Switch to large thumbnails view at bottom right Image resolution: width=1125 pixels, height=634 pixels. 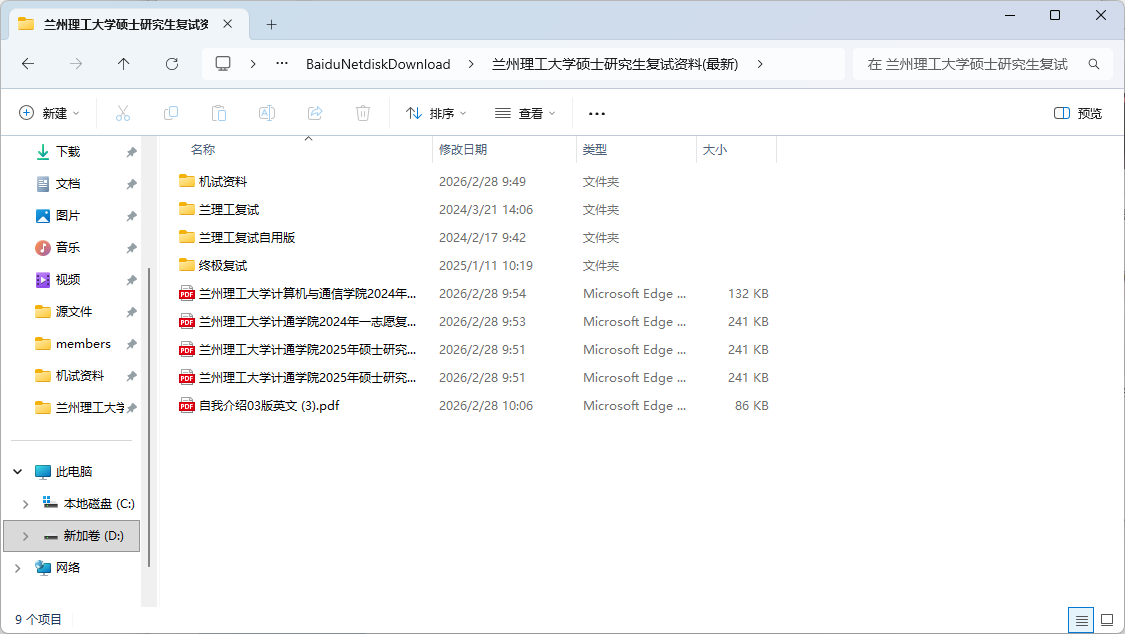click(1106, 620)
